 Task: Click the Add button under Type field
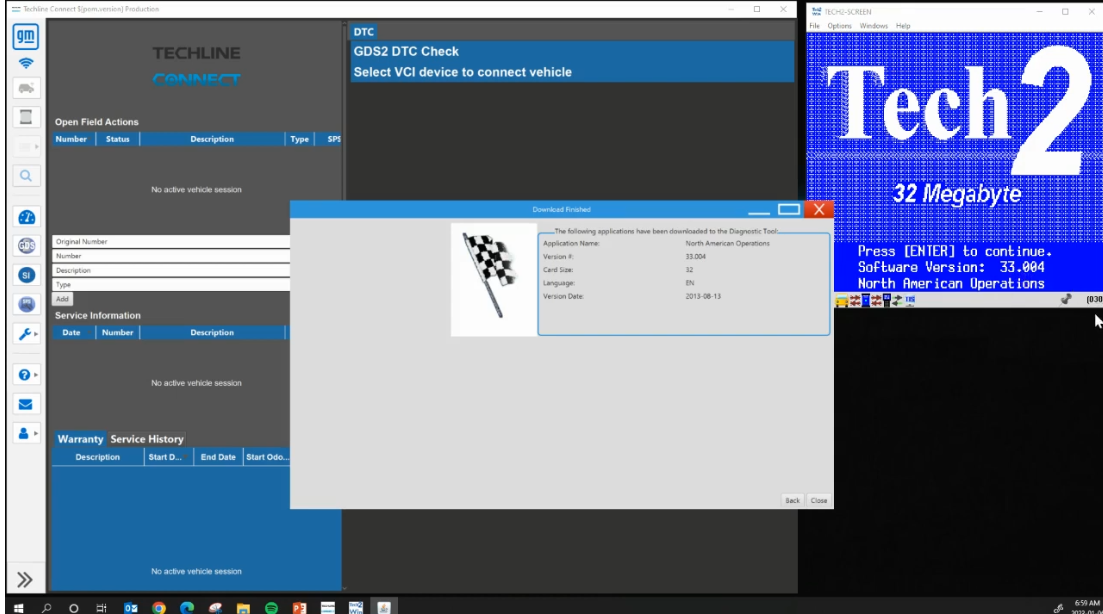point(63,299)
